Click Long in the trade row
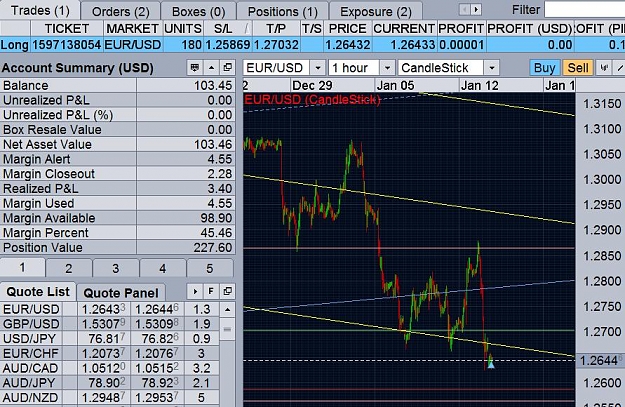The width and height of the screenshot is (625, 407). 15,45
